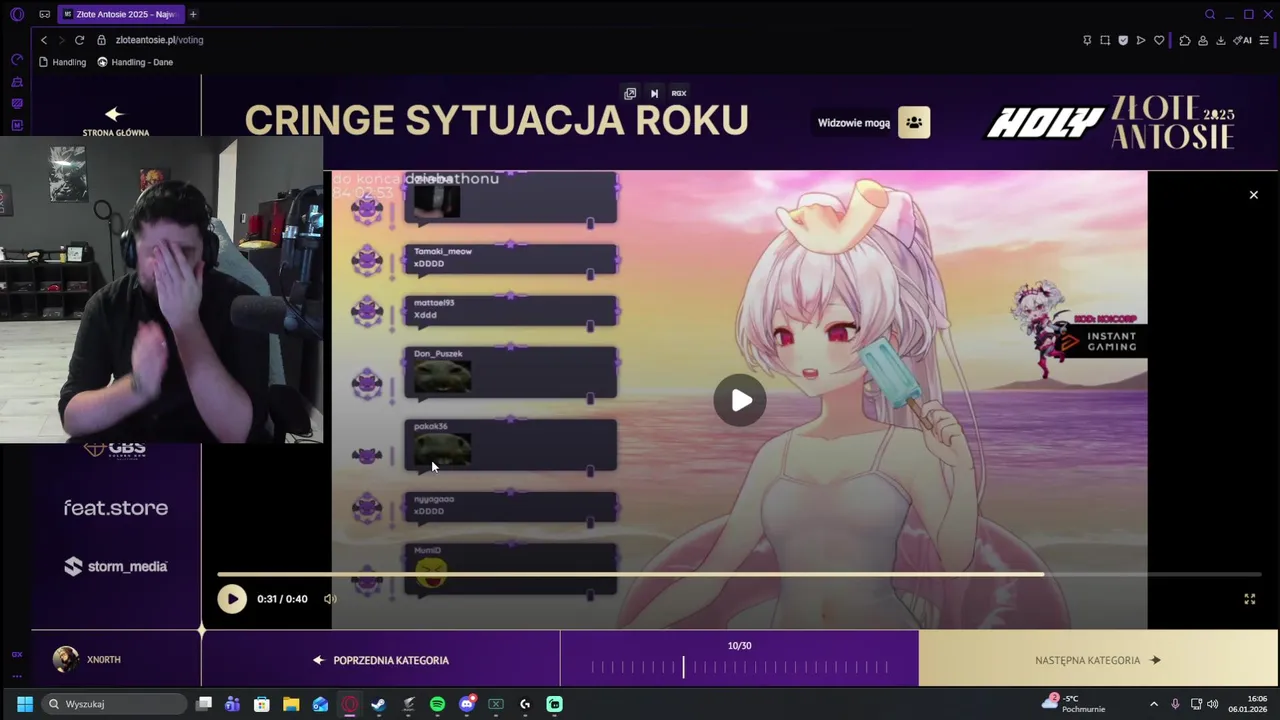The width and height of the screenshot is (1280, 720).
Task: Open Easy Setup sliders icon
Action: coord(1264,40)
